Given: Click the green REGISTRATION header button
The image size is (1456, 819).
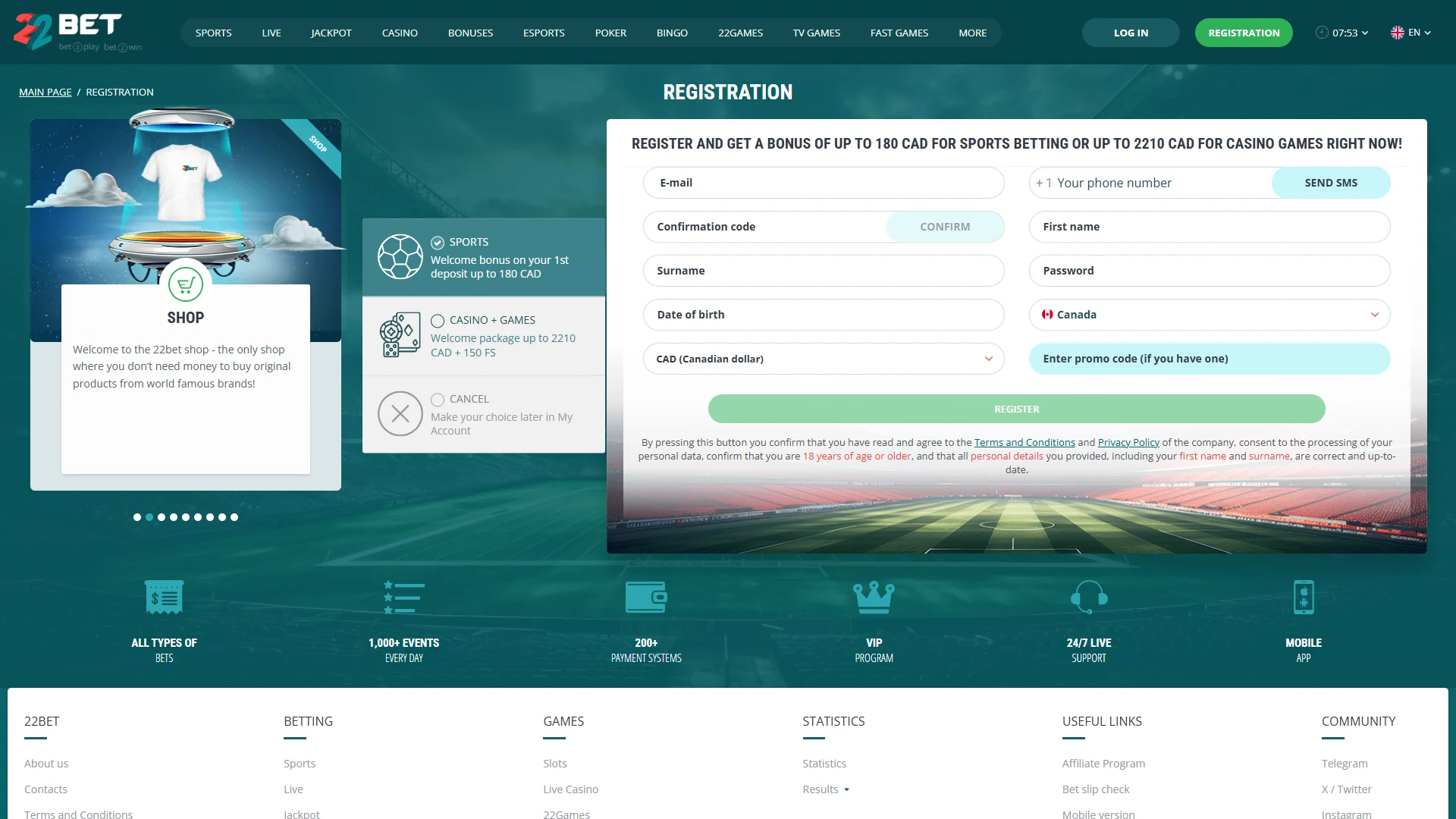Looking at the screenshot, I should (1244, 33).
